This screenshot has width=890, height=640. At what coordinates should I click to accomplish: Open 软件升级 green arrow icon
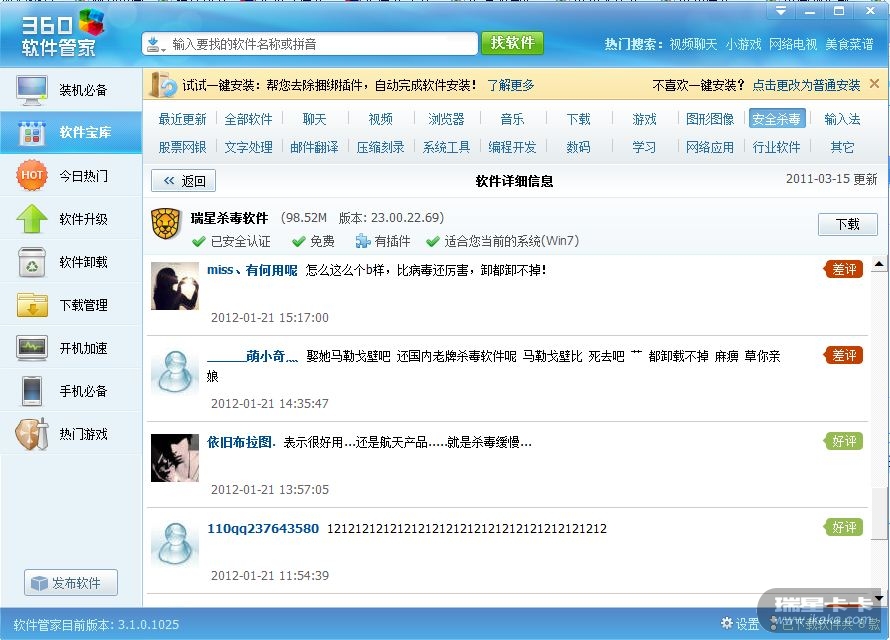pyautogui.click(x=32, y=219)
